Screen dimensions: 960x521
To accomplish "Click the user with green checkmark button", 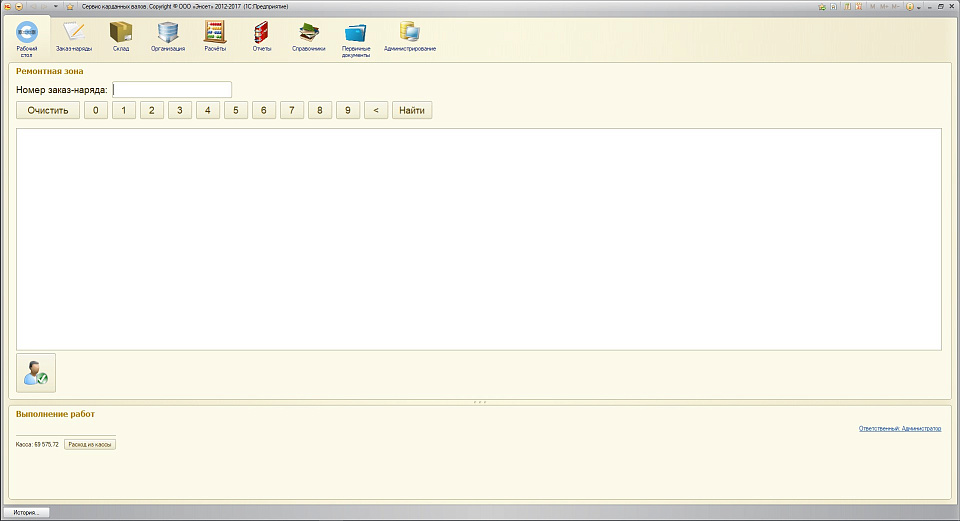I will (36, 372).
